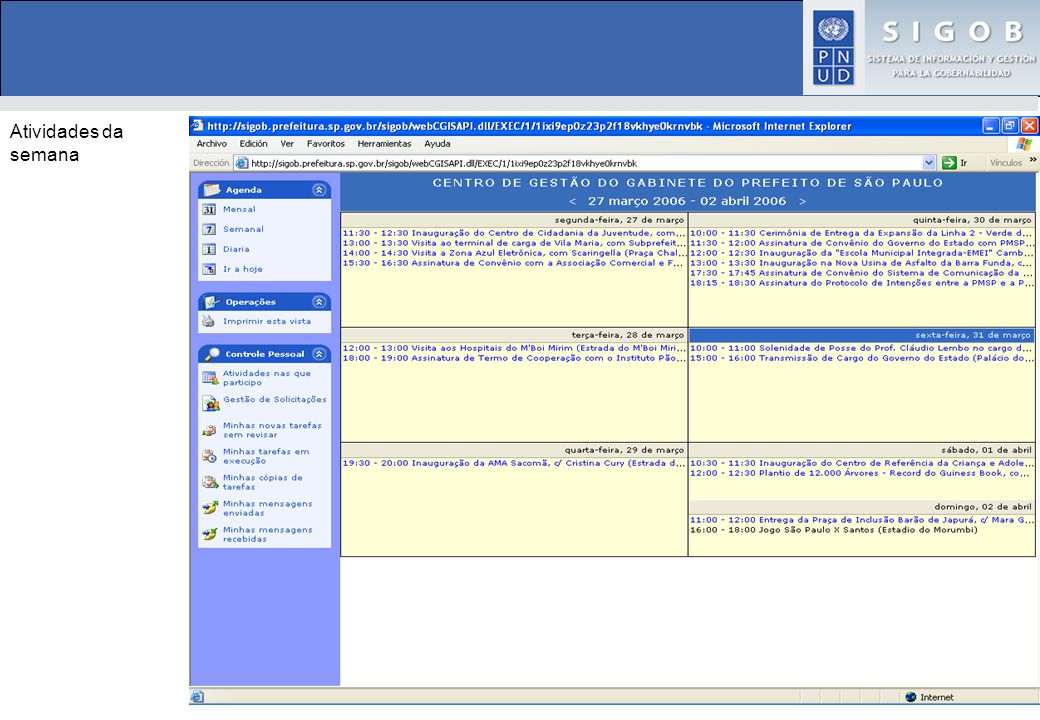
Task: Go to the previous week arrow
Action: 572,202
